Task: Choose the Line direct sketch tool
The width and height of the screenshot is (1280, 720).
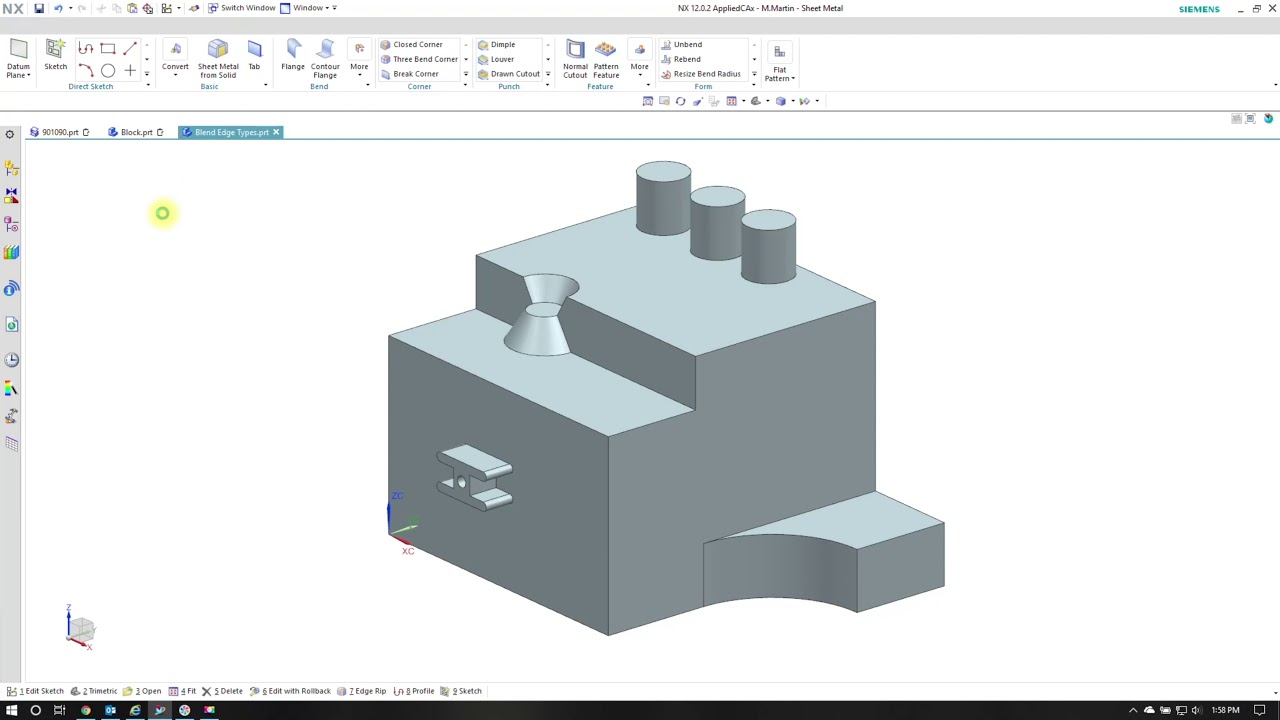Action: [130, 48]
